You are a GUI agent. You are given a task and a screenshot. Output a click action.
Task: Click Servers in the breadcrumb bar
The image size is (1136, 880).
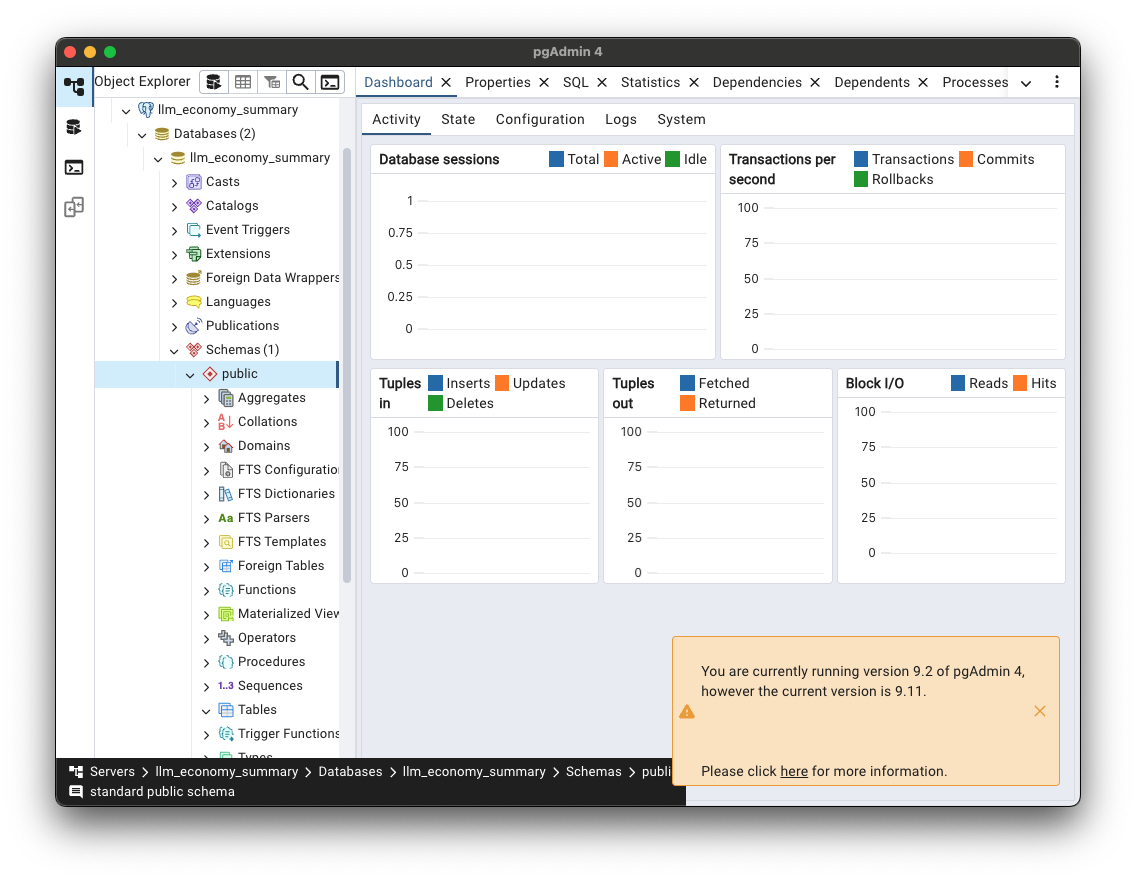pos(112,771)
